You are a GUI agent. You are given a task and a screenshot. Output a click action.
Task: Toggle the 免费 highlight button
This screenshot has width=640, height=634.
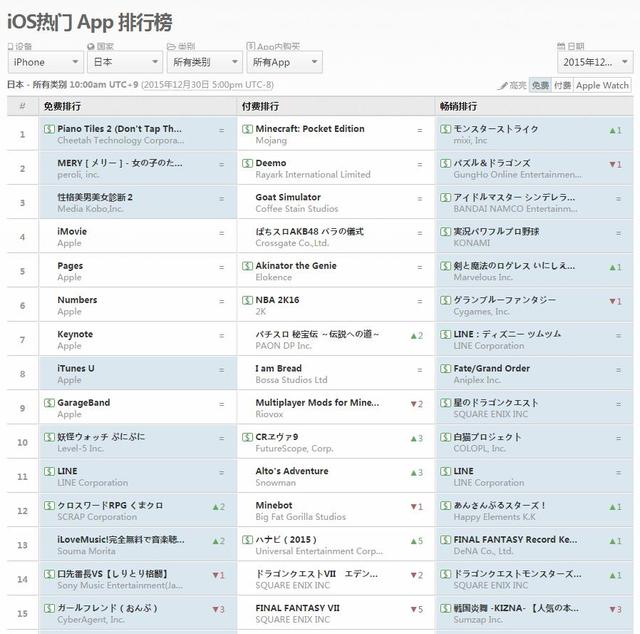pyautogui.click(x=540, y=85)
